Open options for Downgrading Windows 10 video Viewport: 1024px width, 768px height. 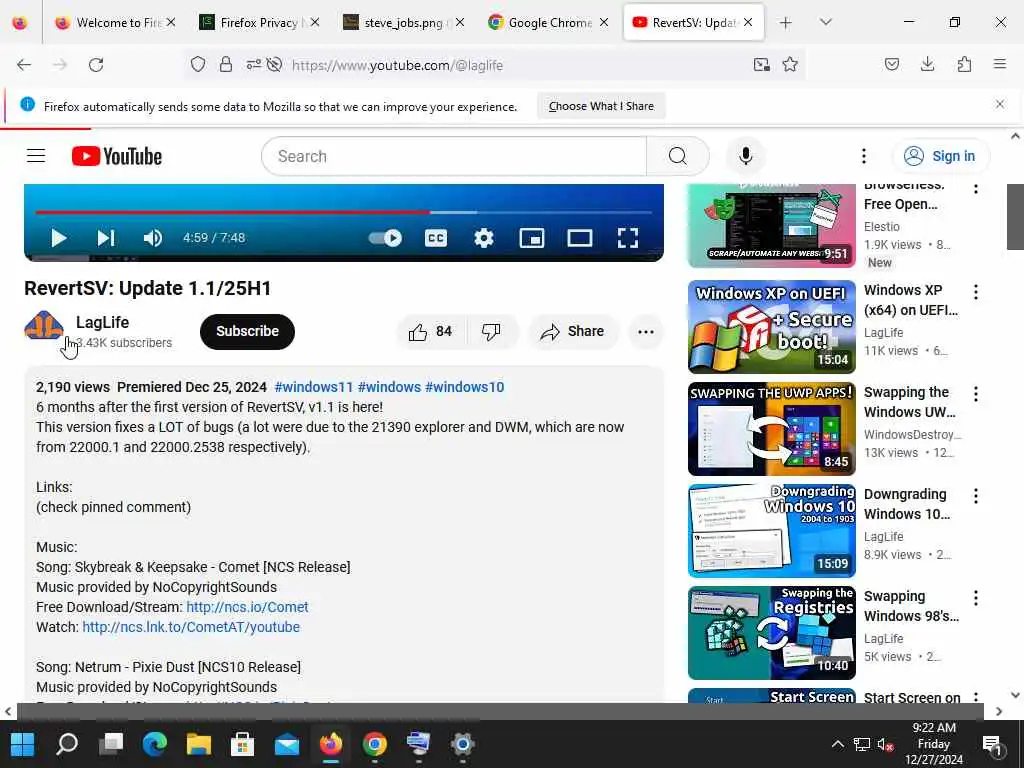976,496
